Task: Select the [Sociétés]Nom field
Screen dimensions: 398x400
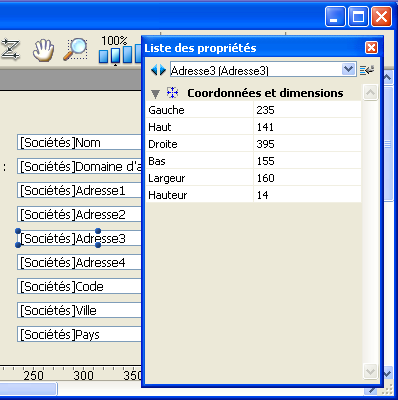Action: click(79, 143)
